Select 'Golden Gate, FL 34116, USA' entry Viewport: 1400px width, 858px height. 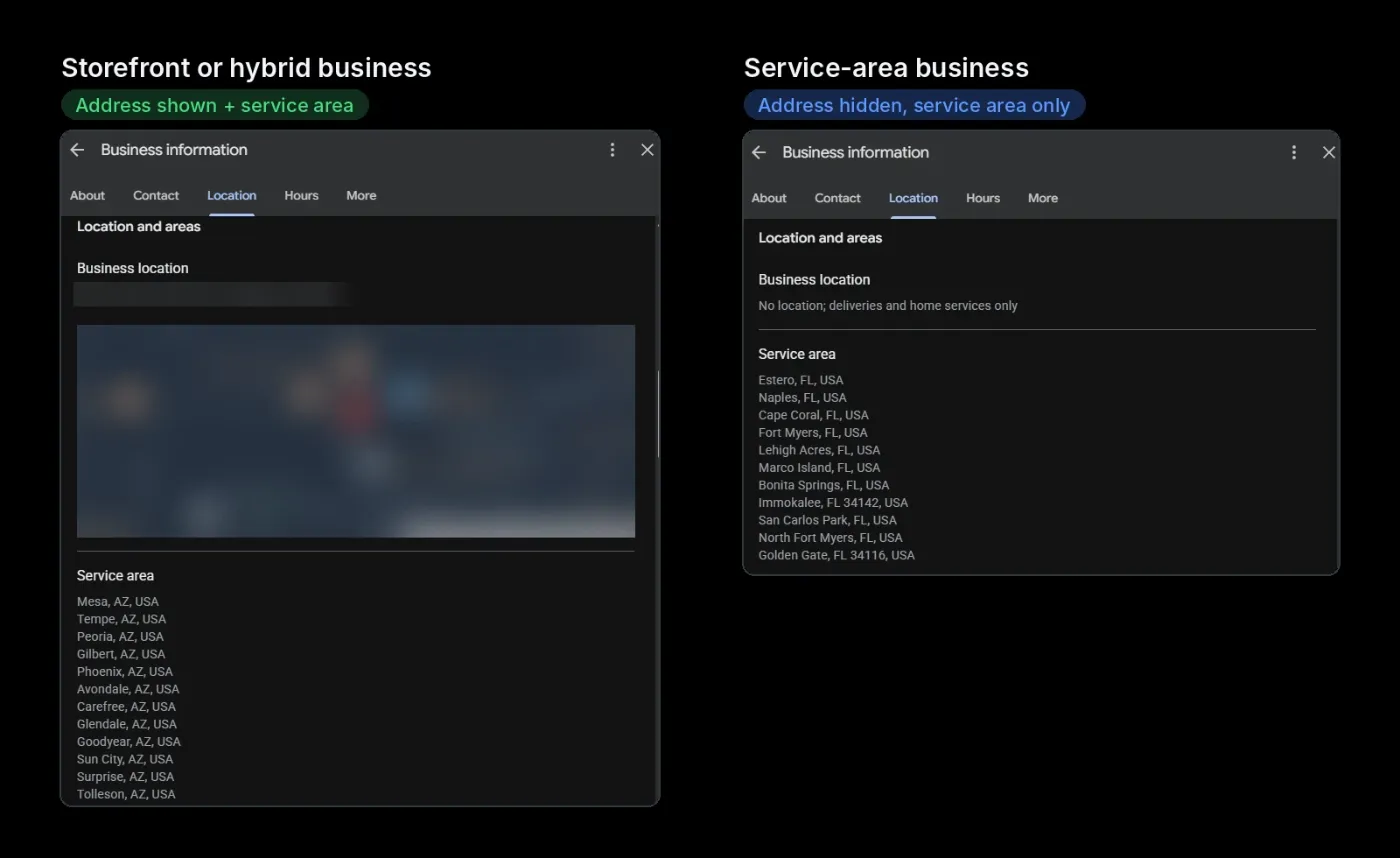coord(836,555)
